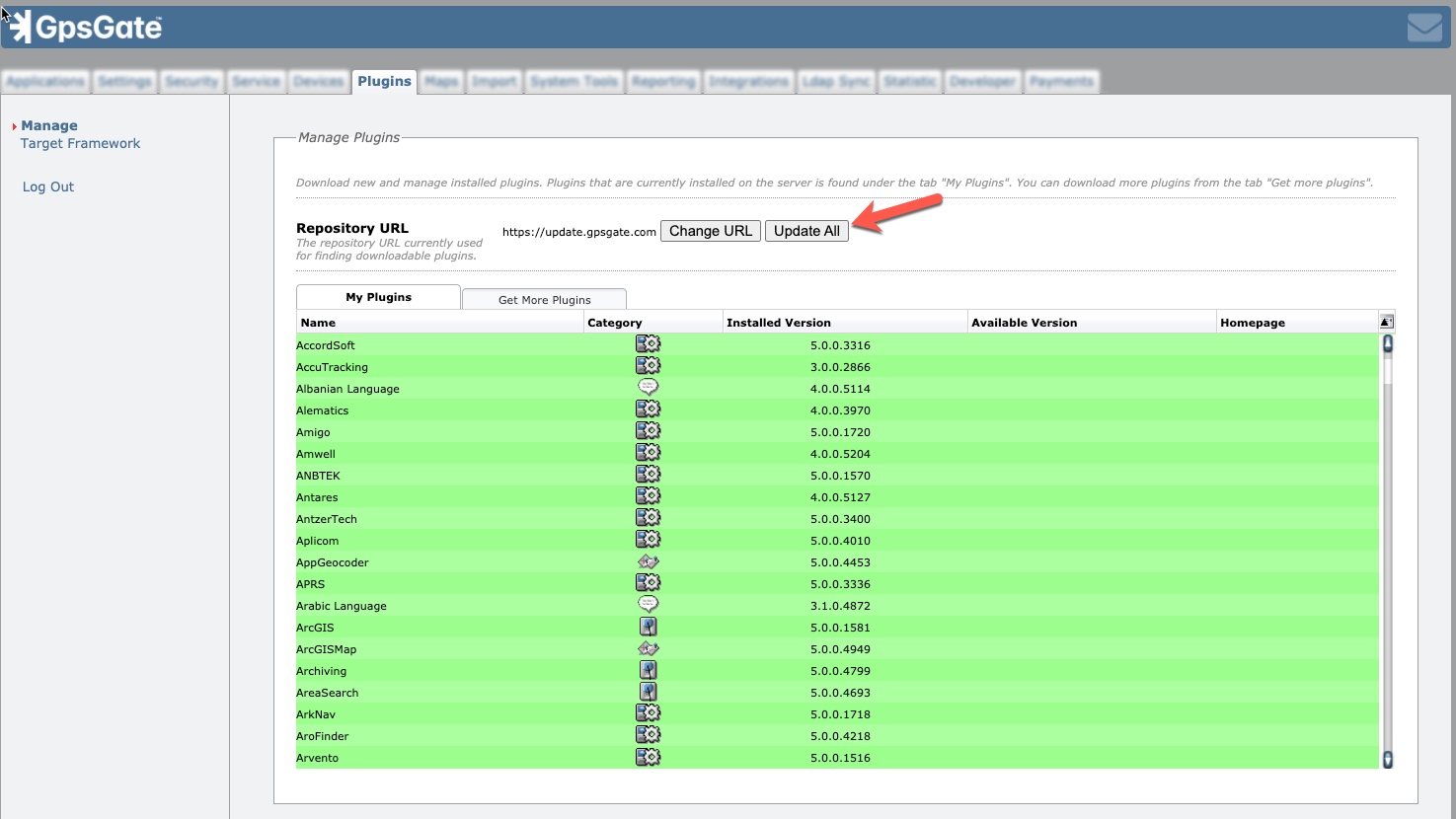1456x819 pixels.
Task: Select the AppGeocoder plugin name
Action: (332, 562)
